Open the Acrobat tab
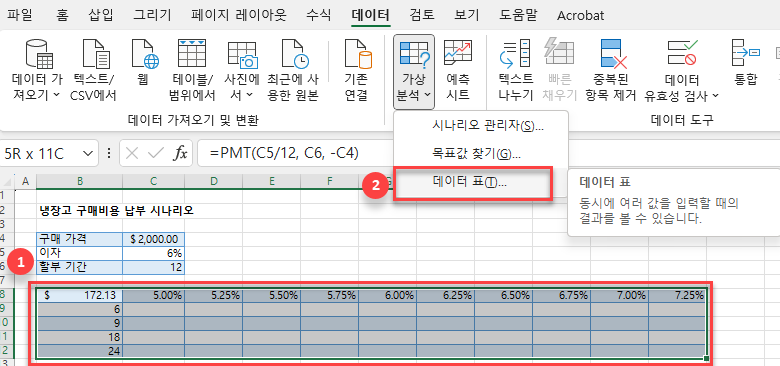The height and width of the screenshot is (366, 780). click(581, 15)
